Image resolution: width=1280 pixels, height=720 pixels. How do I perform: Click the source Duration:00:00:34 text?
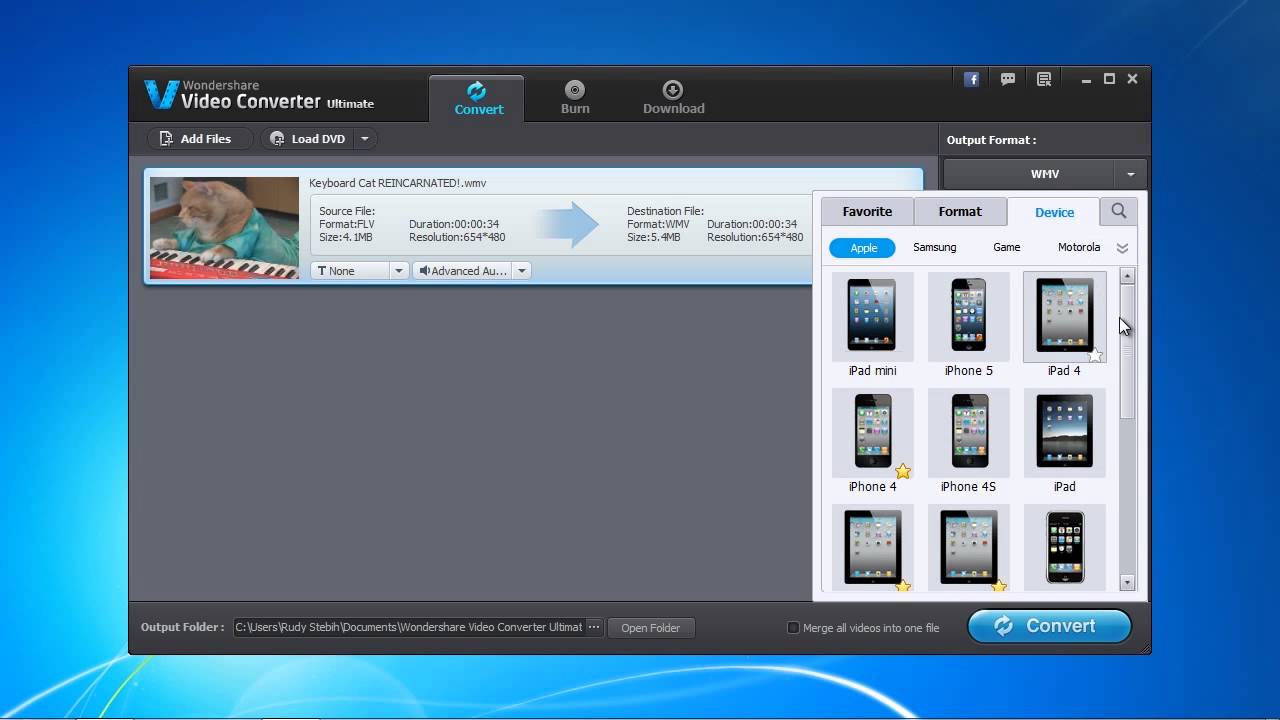[x=454, y=224]
